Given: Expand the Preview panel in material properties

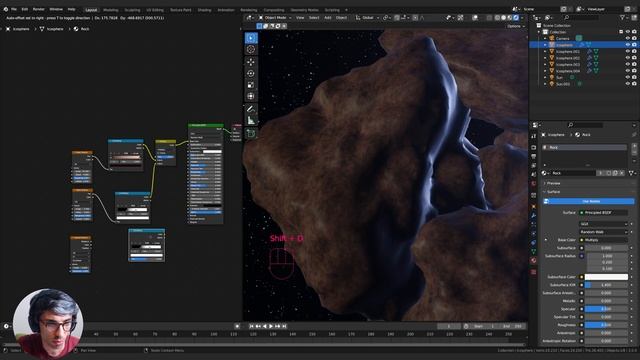Looking at the screenshot, I should tap(553, 183).
